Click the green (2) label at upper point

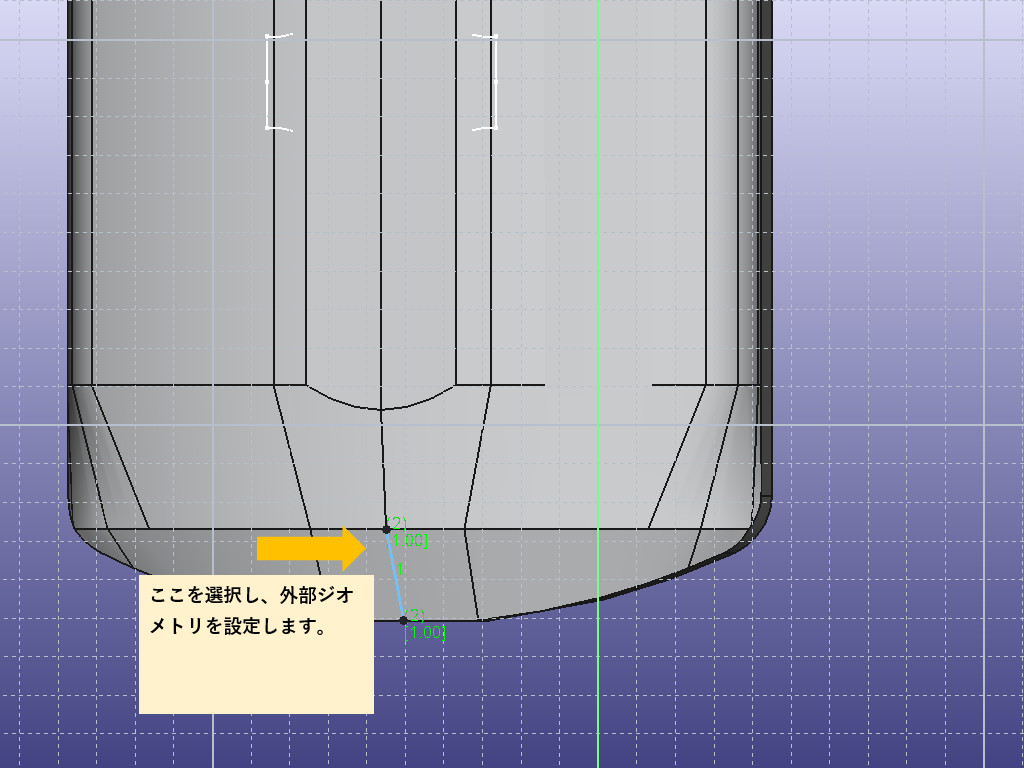pos(396,522)
